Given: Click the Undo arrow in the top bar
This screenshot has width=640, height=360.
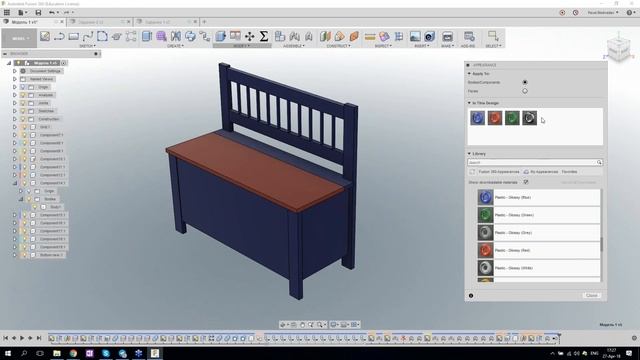Looking at the screenshot, I should point(52,13).
